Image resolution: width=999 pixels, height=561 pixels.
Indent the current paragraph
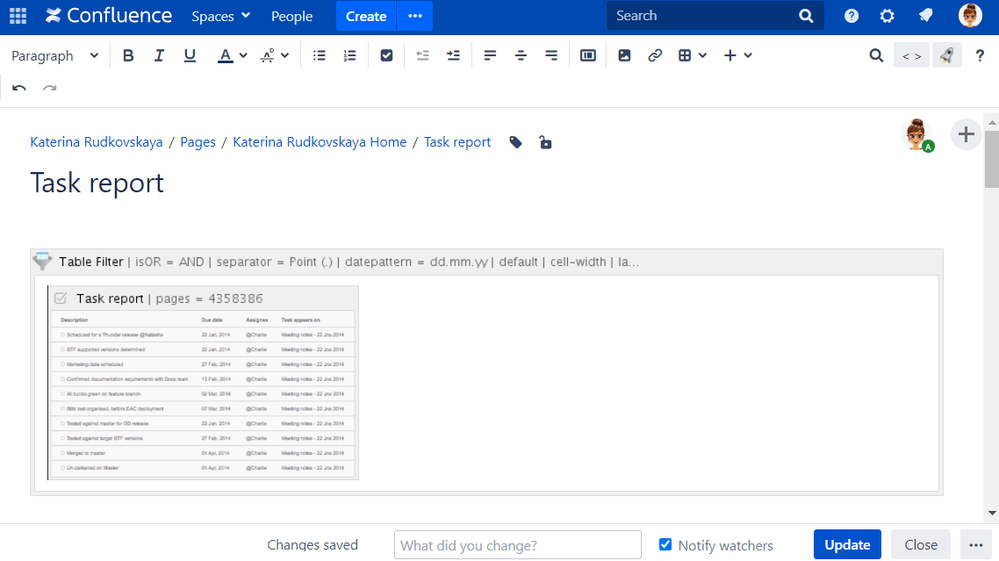(x=453, y=56)
